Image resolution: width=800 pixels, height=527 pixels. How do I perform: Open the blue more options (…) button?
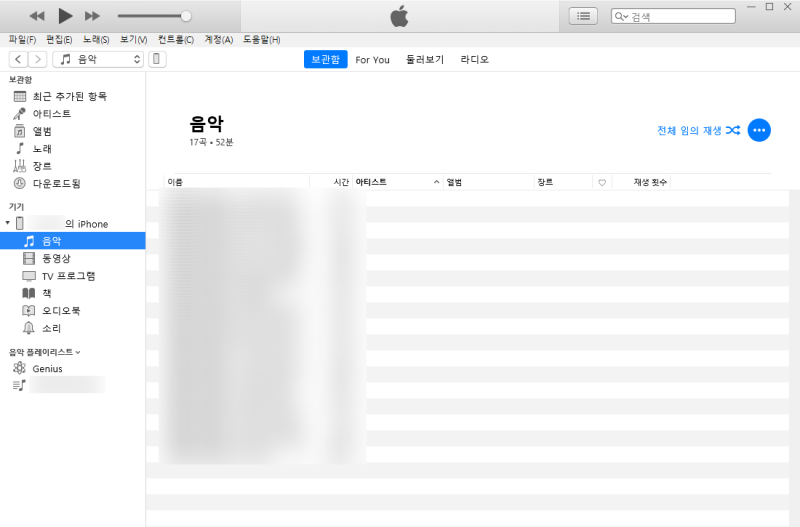759,130
